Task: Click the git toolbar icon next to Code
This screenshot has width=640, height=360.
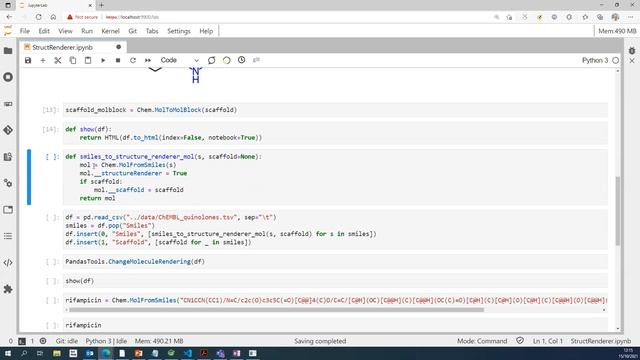Action: (x=211, y=60)
